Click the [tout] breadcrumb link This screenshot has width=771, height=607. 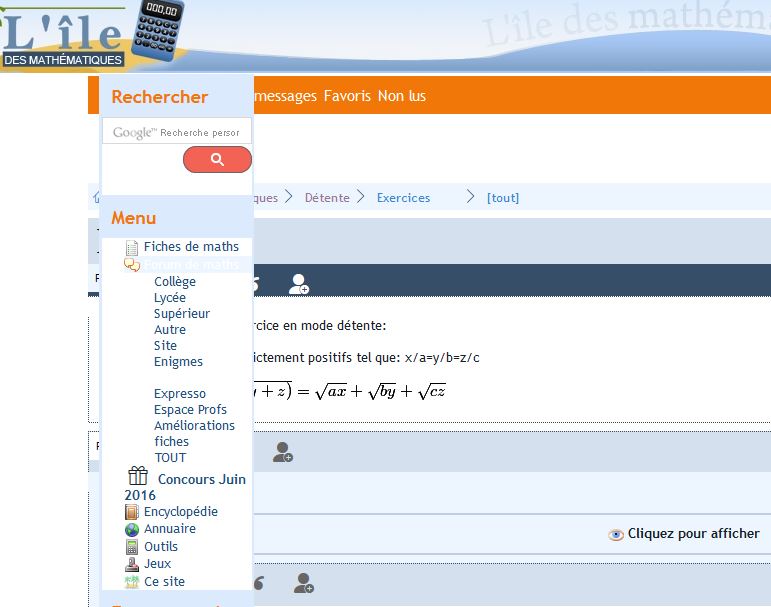(503, 198)
